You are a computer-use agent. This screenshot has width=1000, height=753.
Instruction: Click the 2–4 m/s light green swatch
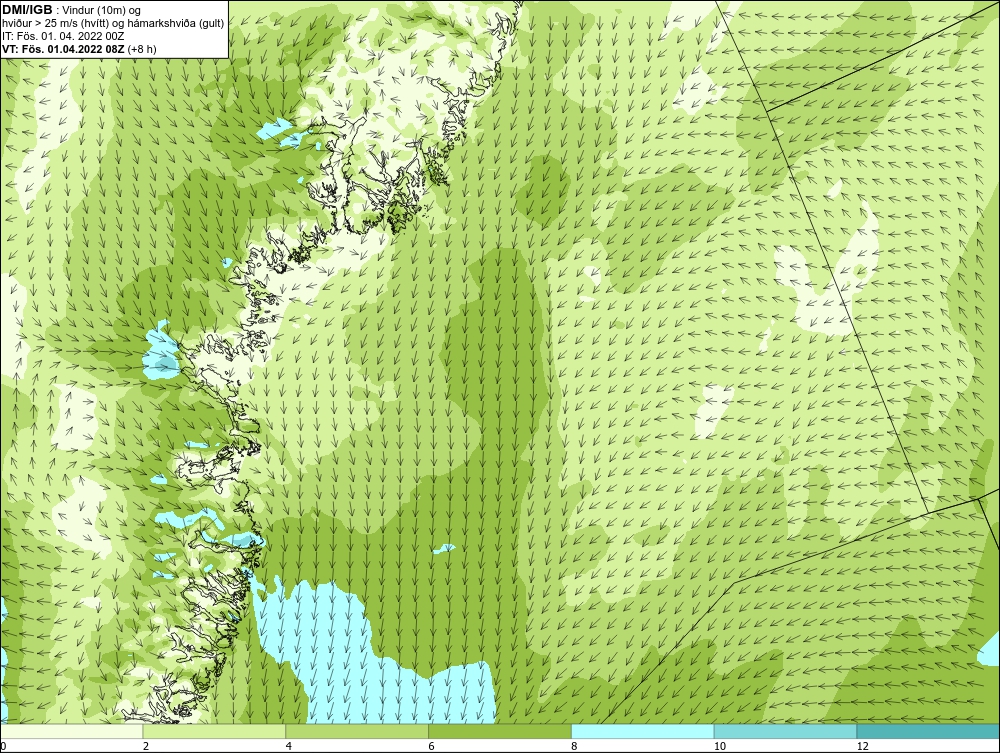(214, 731)
